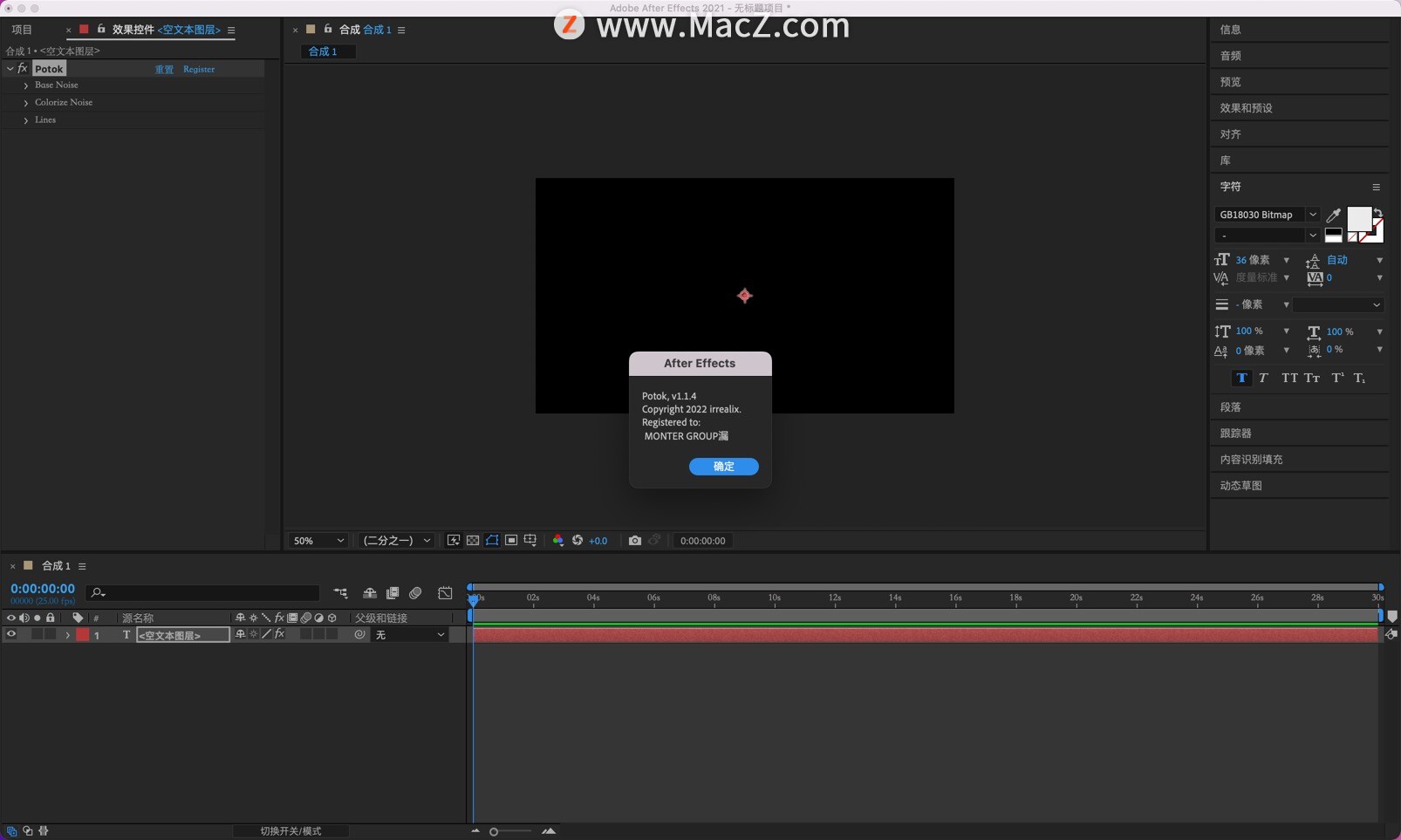Open the 效果控件 panel menu icon
This screenshot has width=1401, height=840.
[x=231, y=30]
